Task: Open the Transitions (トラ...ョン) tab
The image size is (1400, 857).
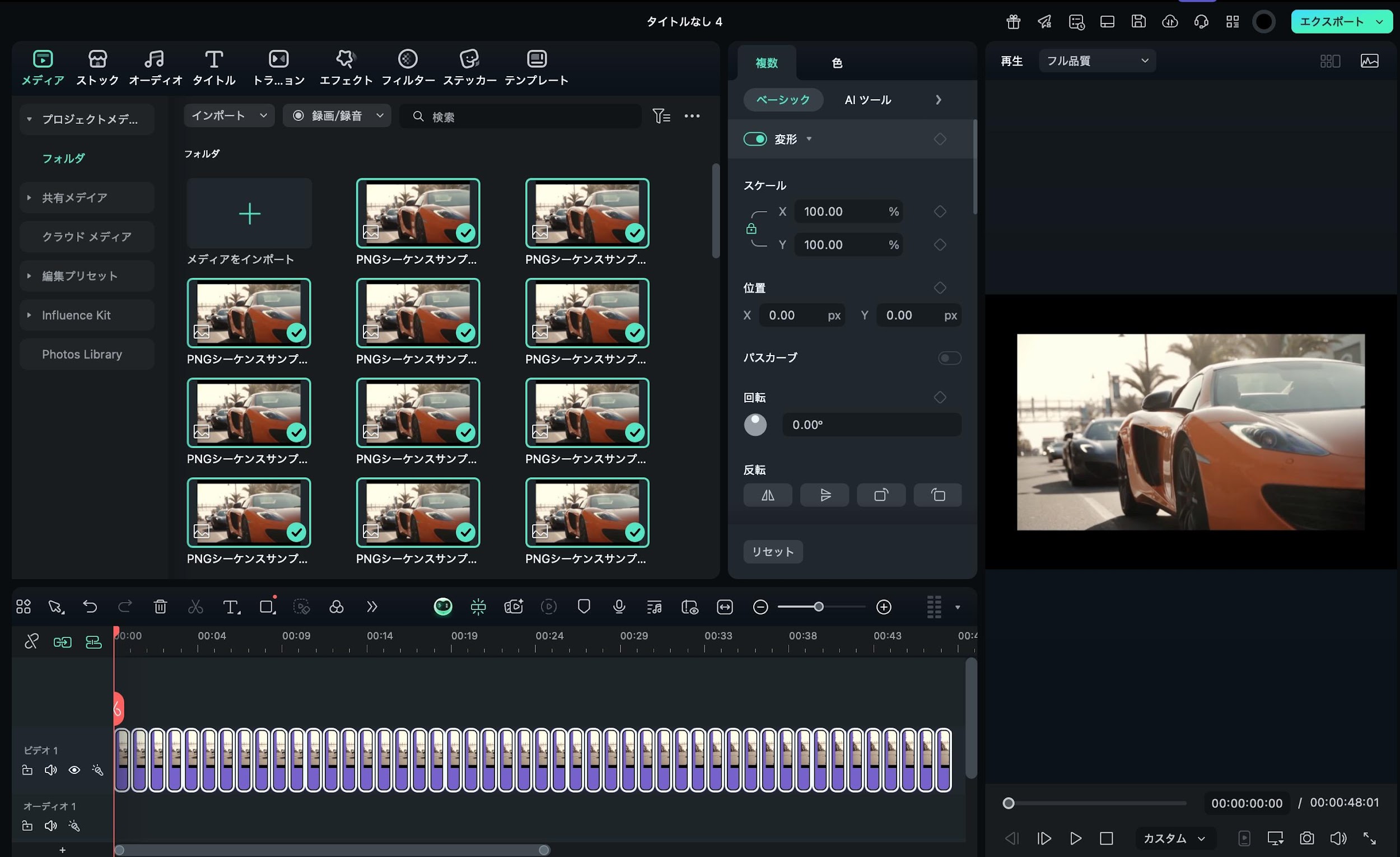Action: (278, 68)
